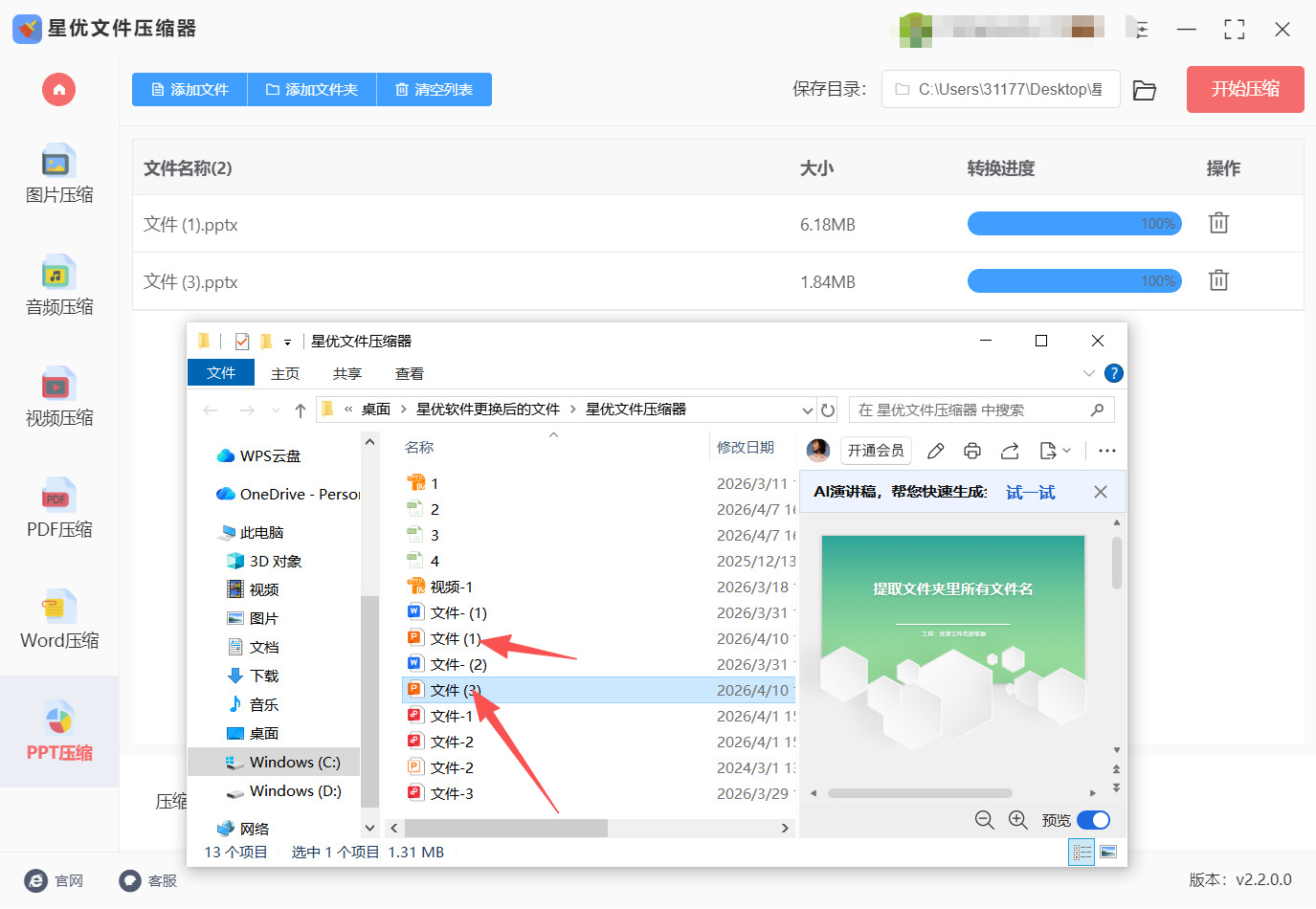Start compression with 开始压缩
The height and width of the screenshot is (909, 1316).
(1245, 89)
